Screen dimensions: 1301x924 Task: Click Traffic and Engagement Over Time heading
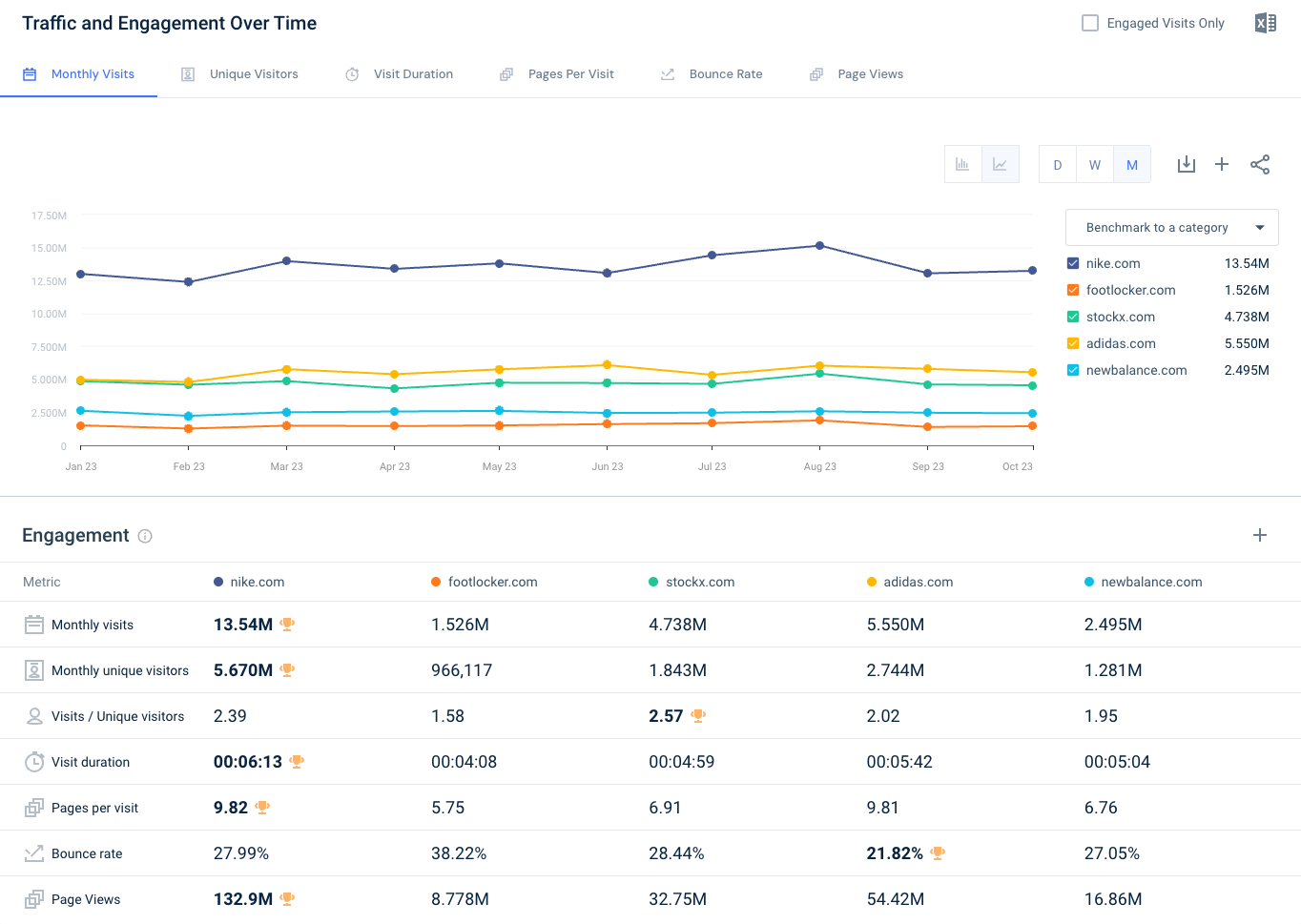tap(170, 23)
